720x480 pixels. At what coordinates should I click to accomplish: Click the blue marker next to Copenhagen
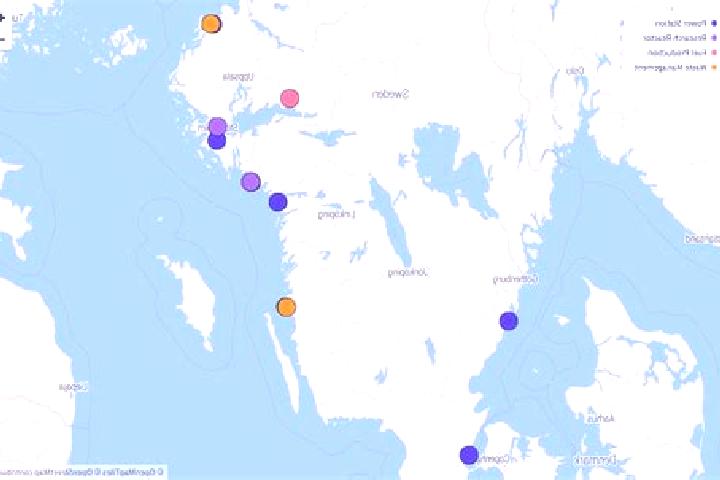click(x=469, y=455)
